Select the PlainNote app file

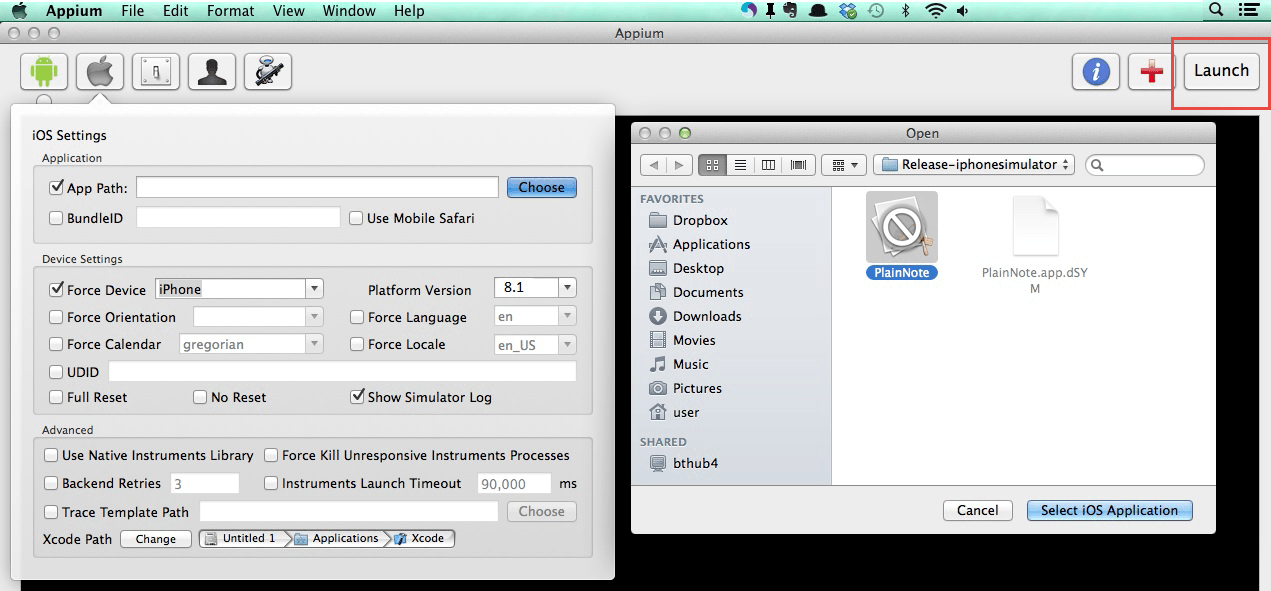901,236
